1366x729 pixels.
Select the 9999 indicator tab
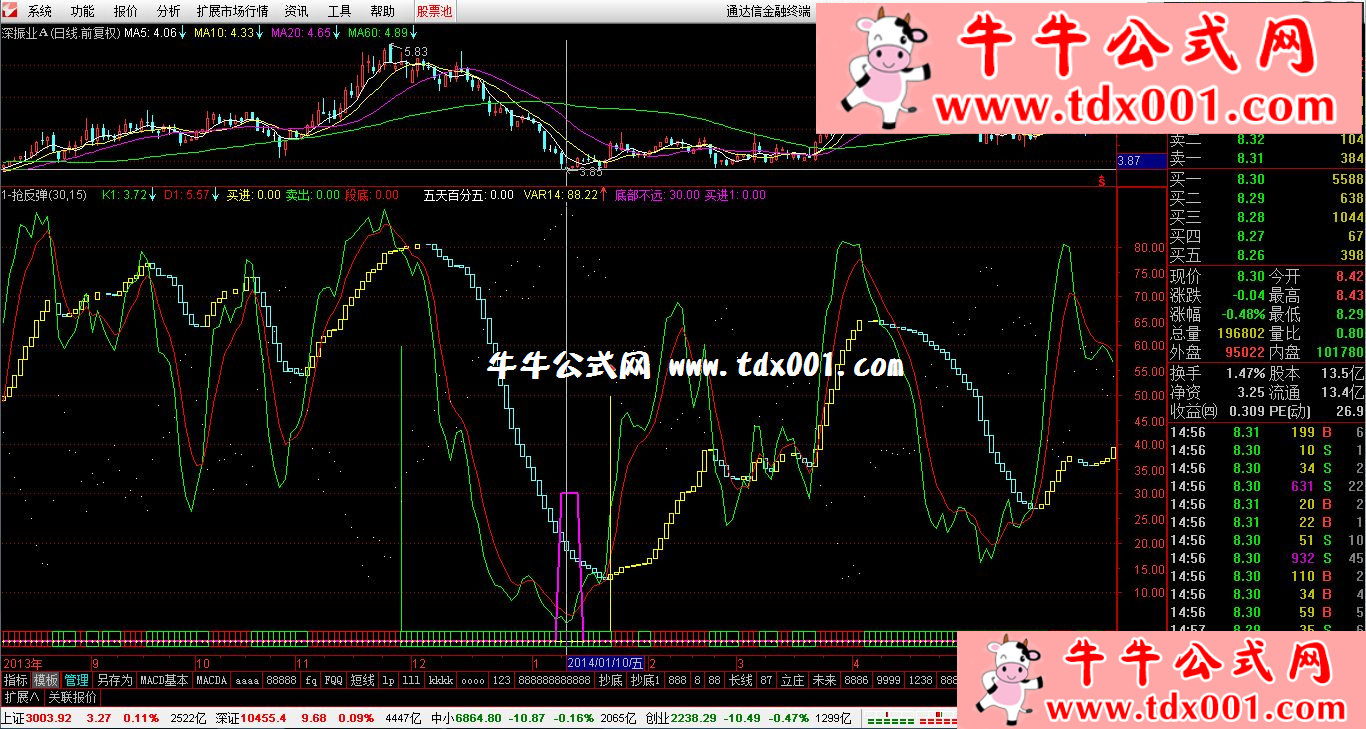[x=888, y=680]
